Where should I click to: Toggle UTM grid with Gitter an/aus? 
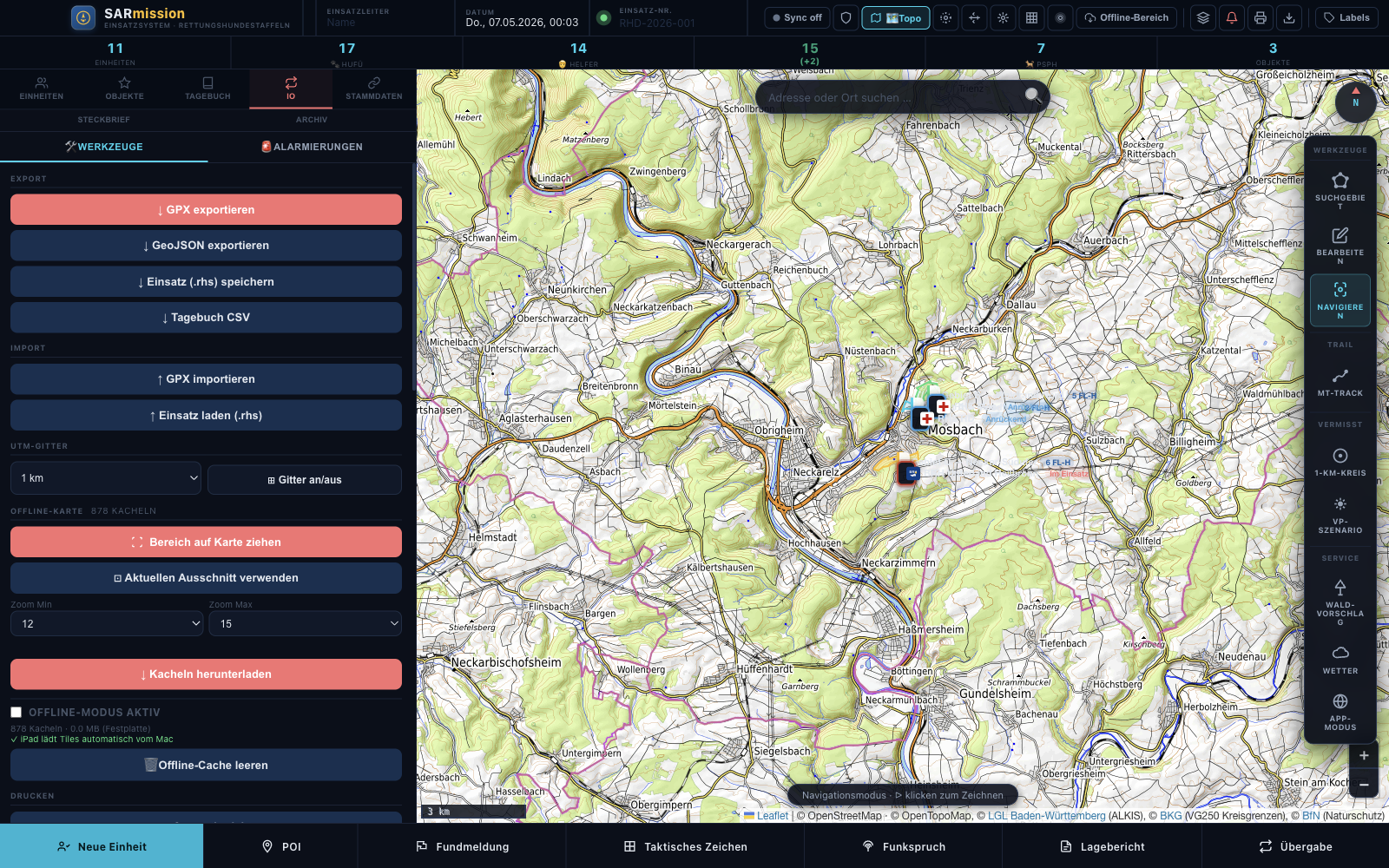click(x=305, y=479)
